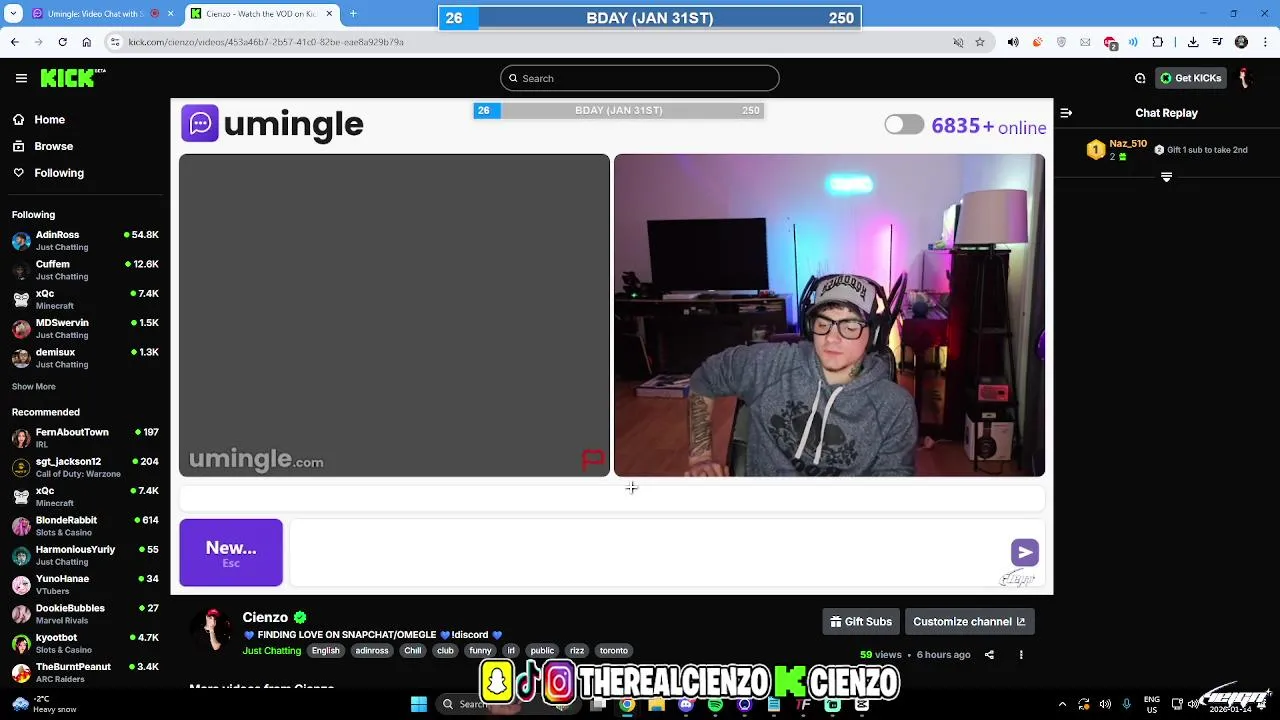Open BlondeRabbit recommended channel
Screen dimensions: 1280x720
(x=85, y=526)
